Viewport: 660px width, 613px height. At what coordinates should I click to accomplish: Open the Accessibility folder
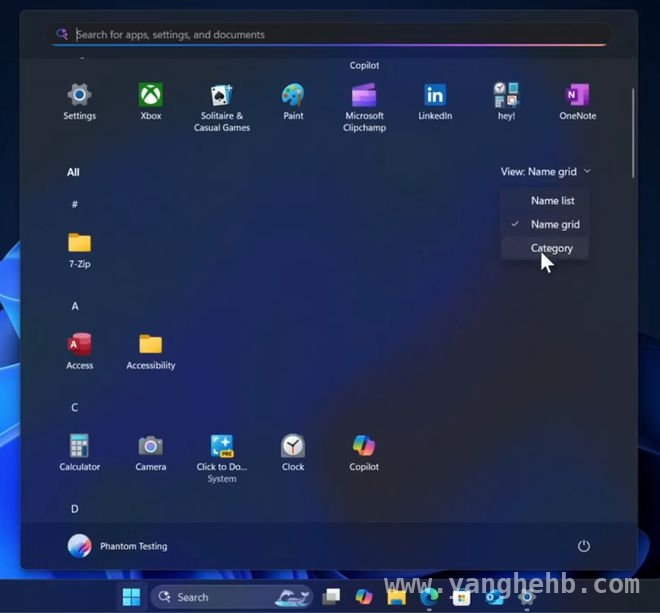pos(151,352)
